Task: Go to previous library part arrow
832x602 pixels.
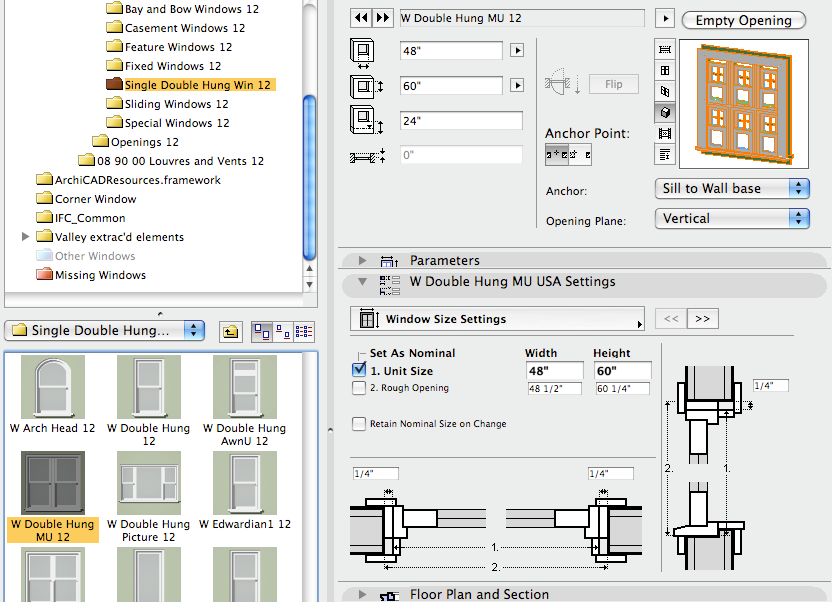Action: (x=363, y=19)
